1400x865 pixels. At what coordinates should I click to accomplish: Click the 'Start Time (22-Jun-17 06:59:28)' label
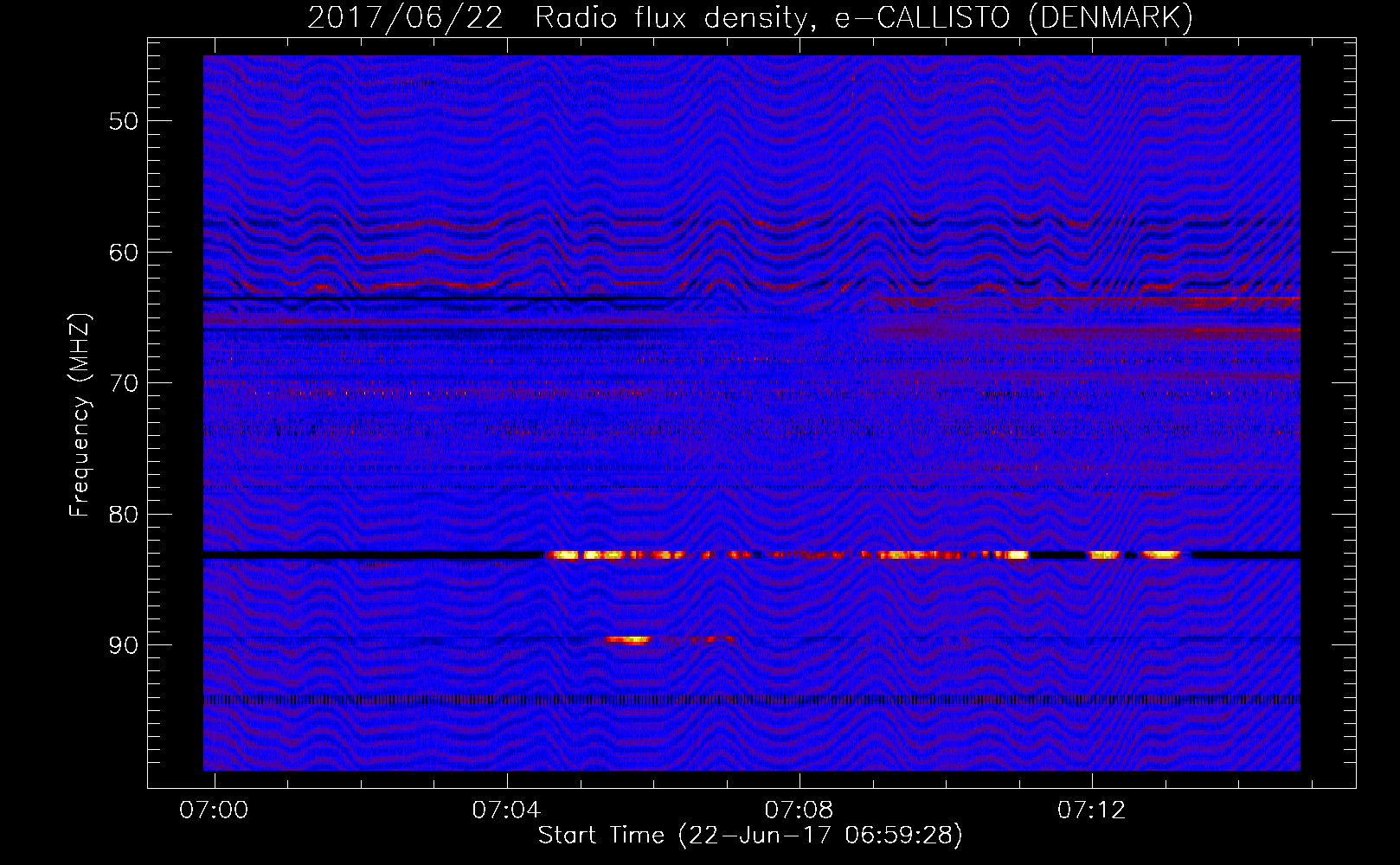point(750,836)
